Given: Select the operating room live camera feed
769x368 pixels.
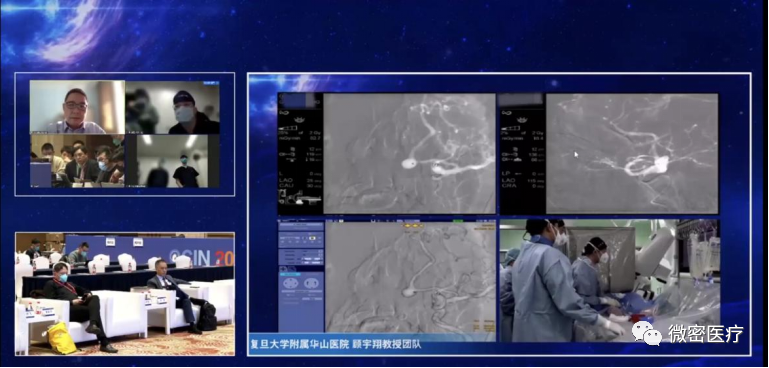Looking at the screenshot, I should (x=610, y=281).
